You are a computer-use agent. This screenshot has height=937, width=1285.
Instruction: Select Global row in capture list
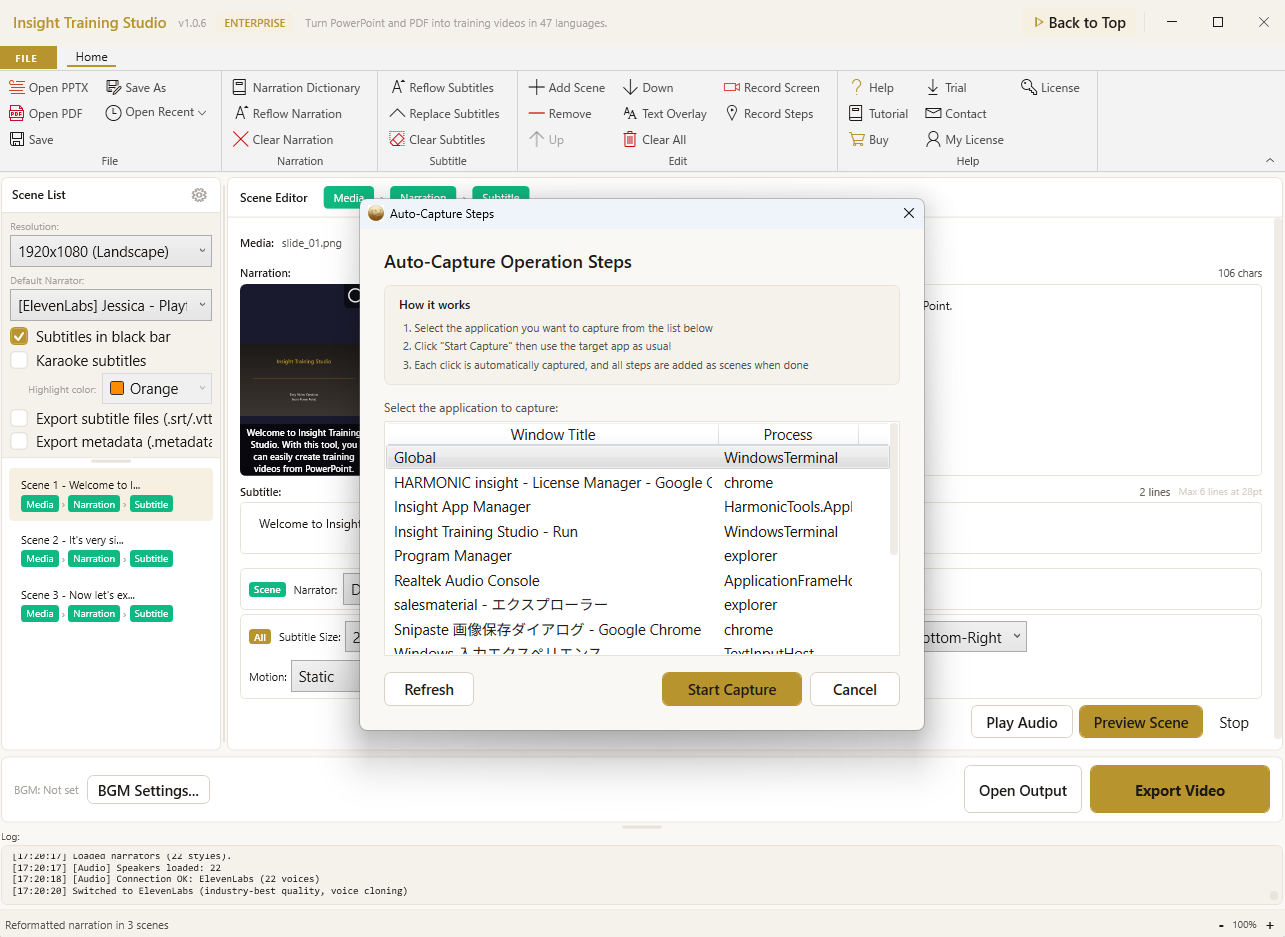638,458
